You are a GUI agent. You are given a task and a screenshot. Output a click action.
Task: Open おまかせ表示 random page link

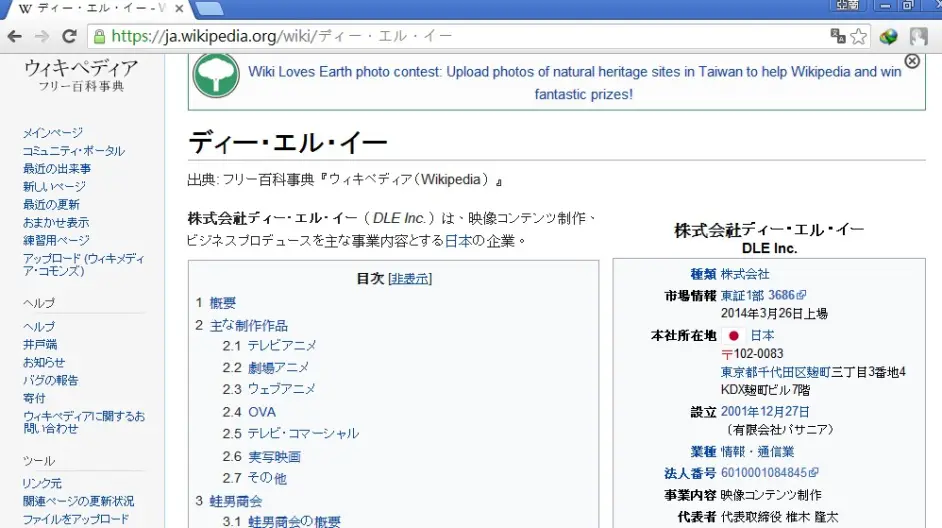[x=56, y=223]
